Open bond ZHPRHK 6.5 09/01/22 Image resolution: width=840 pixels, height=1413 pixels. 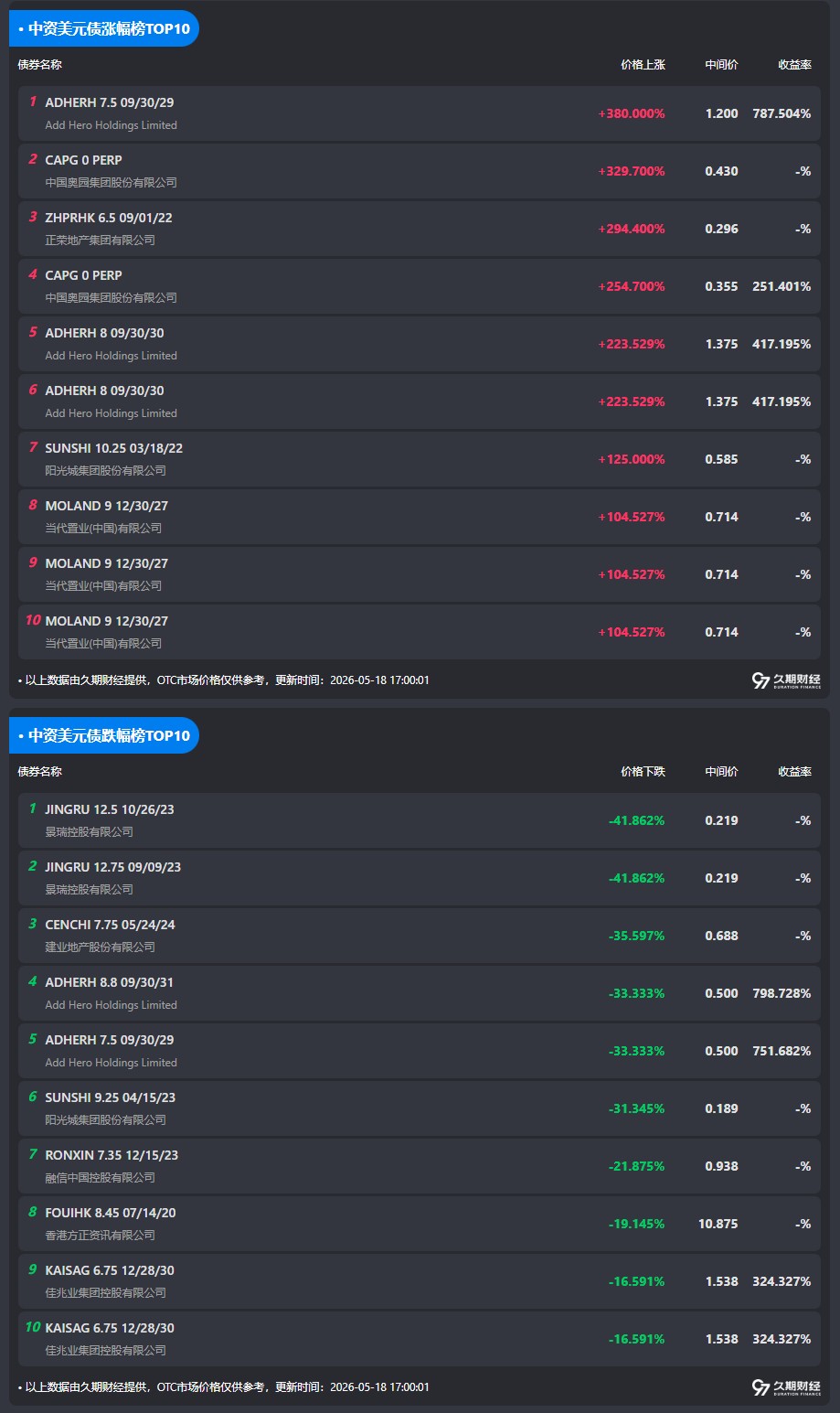coord(109,218)
